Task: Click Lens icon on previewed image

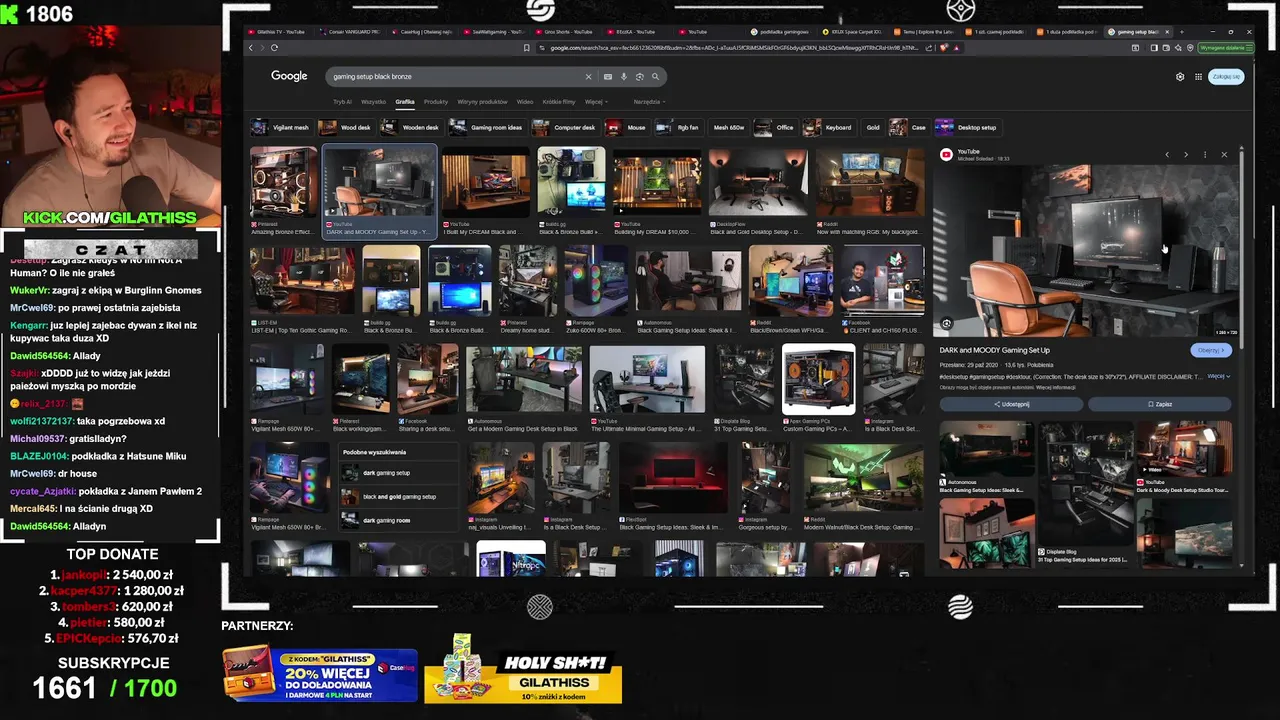Action: (946, 323)
